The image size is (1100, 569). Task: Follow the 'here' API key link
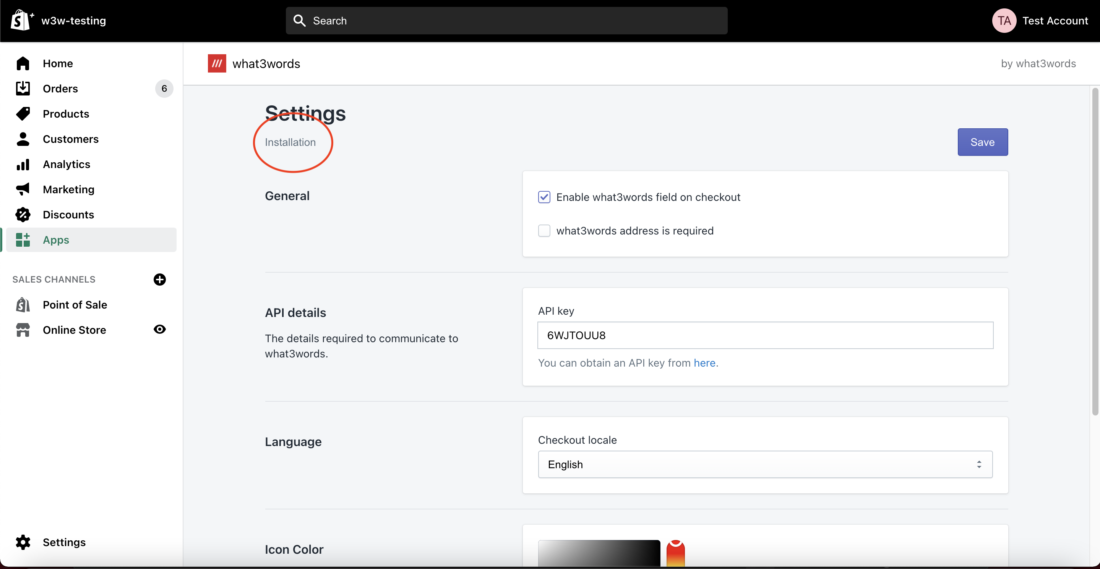[x=704, y=363]
